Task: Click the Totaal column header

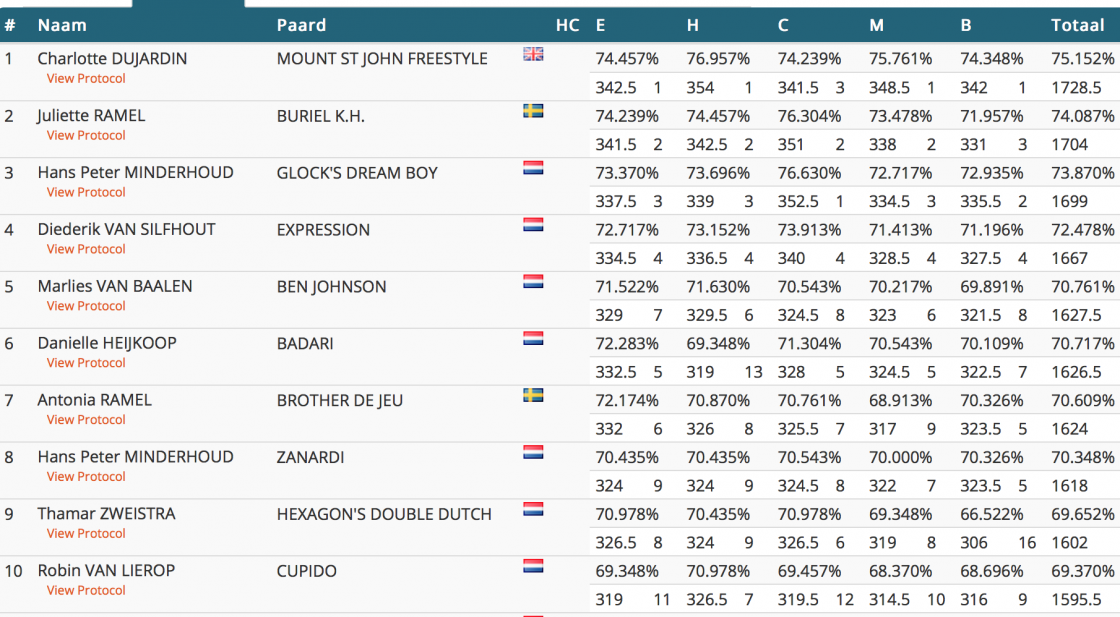Action: 1077,25
